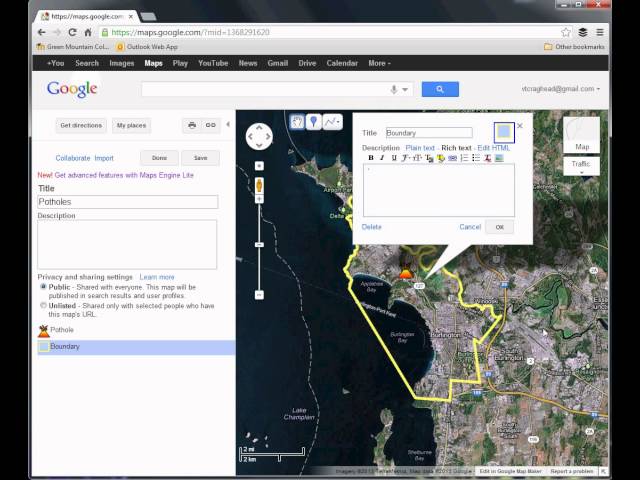
Task: Click Cancel in the Boundary dialog
Action: coord(470,227)
